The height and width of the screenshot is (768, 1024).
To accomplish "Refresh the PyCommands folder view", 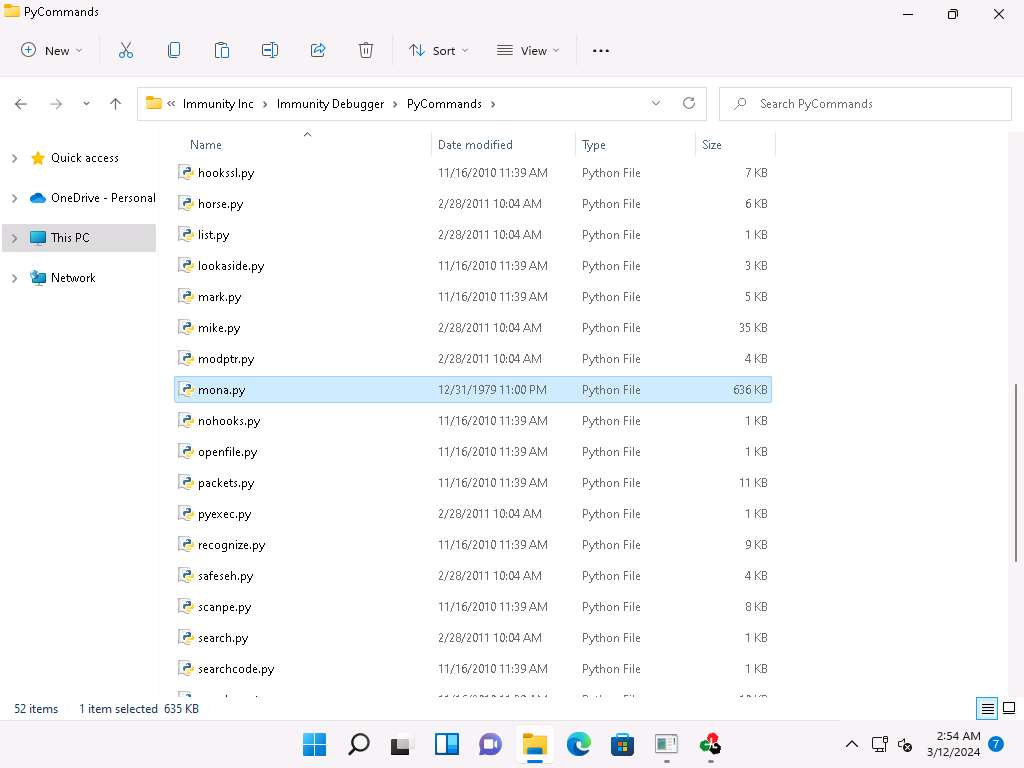I will pos(688,103).
